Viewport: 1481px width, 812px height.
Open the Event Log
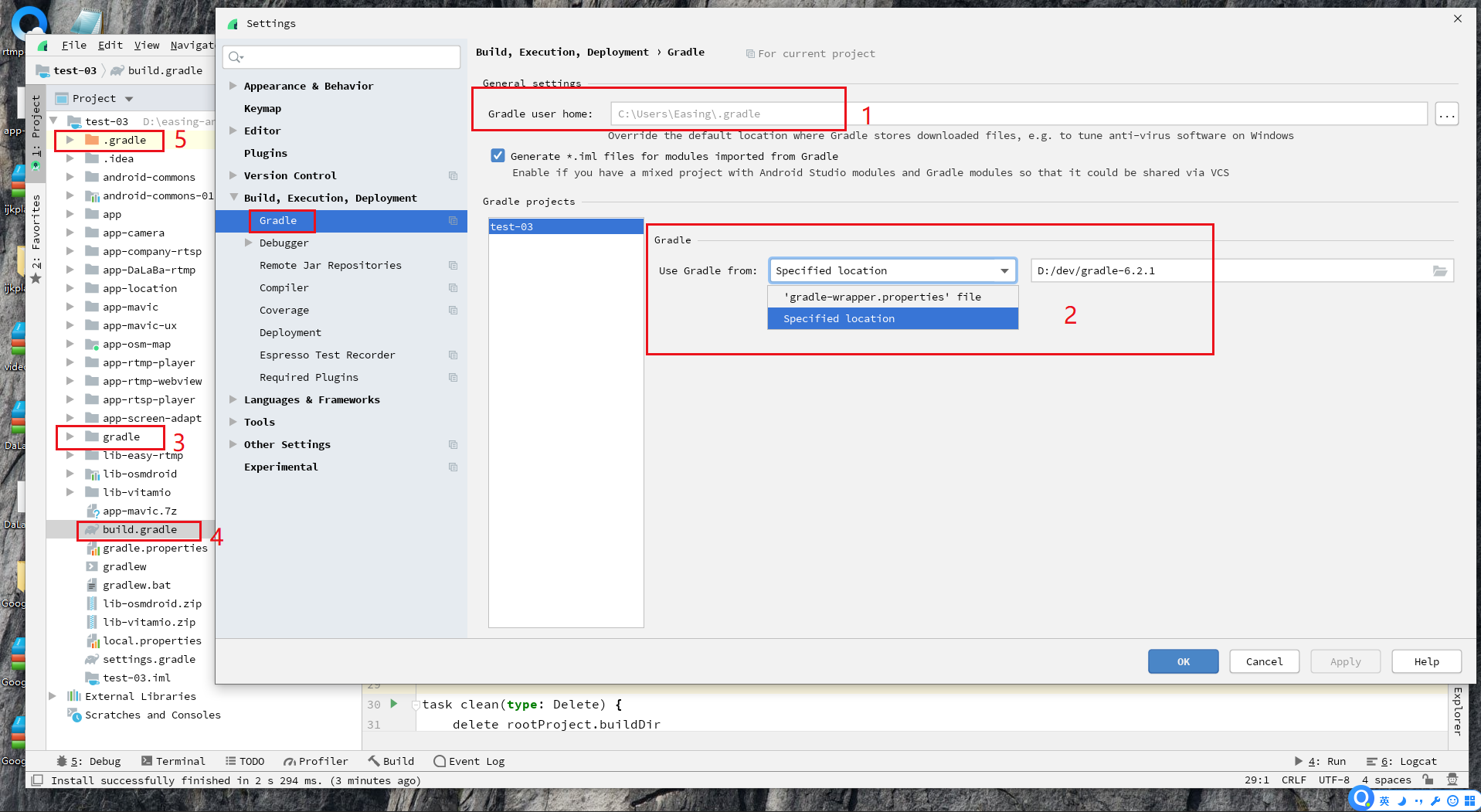pos(469,761)
